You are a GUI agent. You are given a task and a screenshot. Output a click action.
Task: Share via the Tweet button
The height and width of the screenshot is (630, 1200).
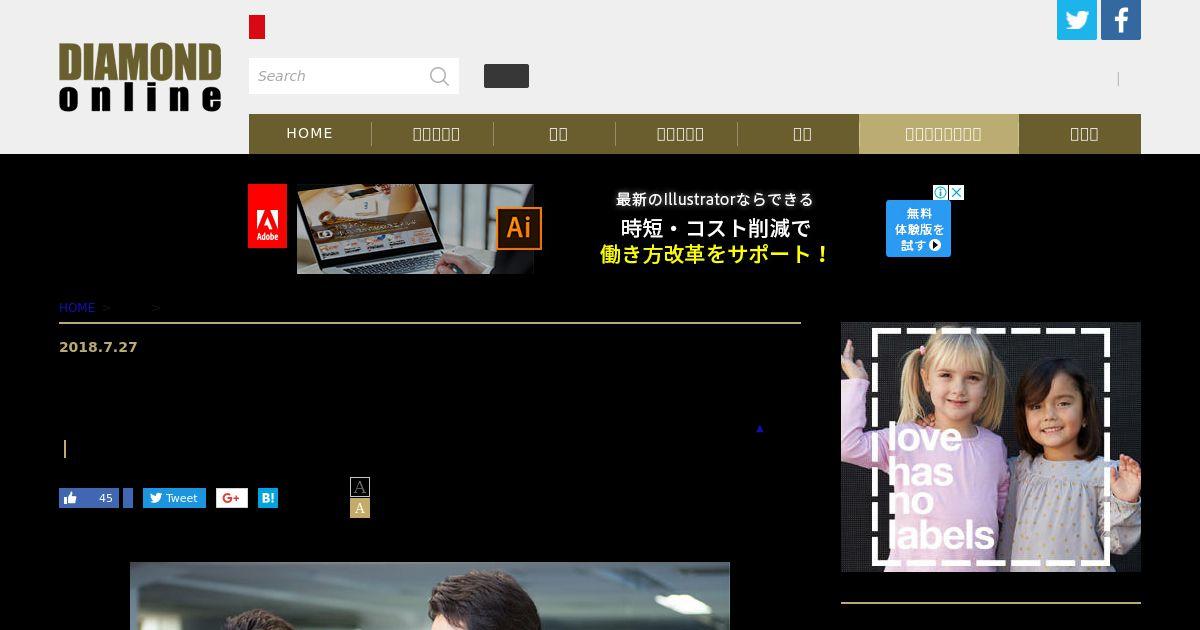(174, 498)
